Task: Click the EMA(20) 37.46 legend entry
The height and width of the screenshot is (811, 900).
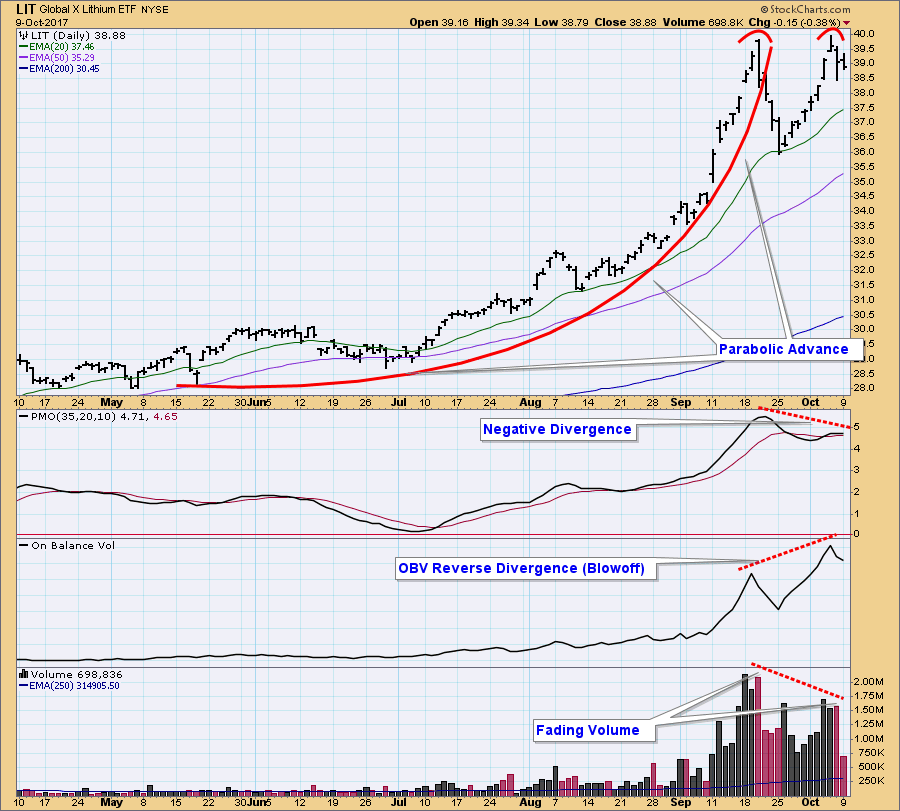Action: click(56, 46)
